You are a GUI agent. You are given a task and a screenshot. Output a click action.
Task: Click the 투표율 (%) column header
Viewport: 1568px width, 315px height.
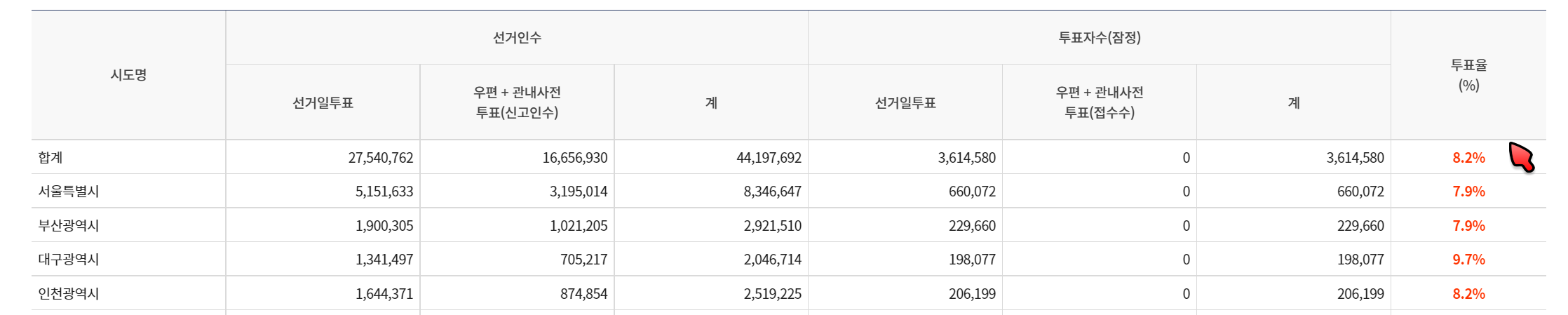tap(1468, 75)
